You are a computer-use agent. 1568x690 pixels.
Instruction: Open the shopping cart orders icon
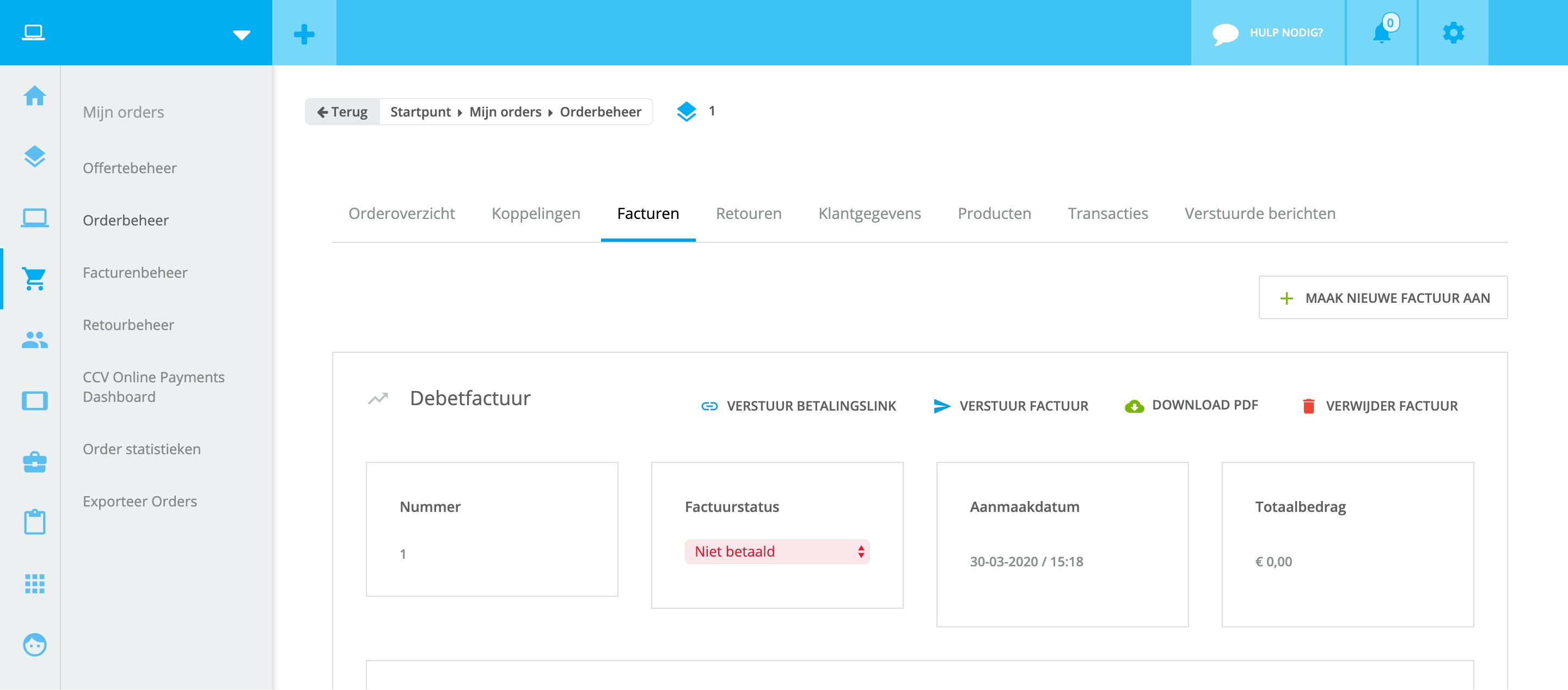point(35,278)
